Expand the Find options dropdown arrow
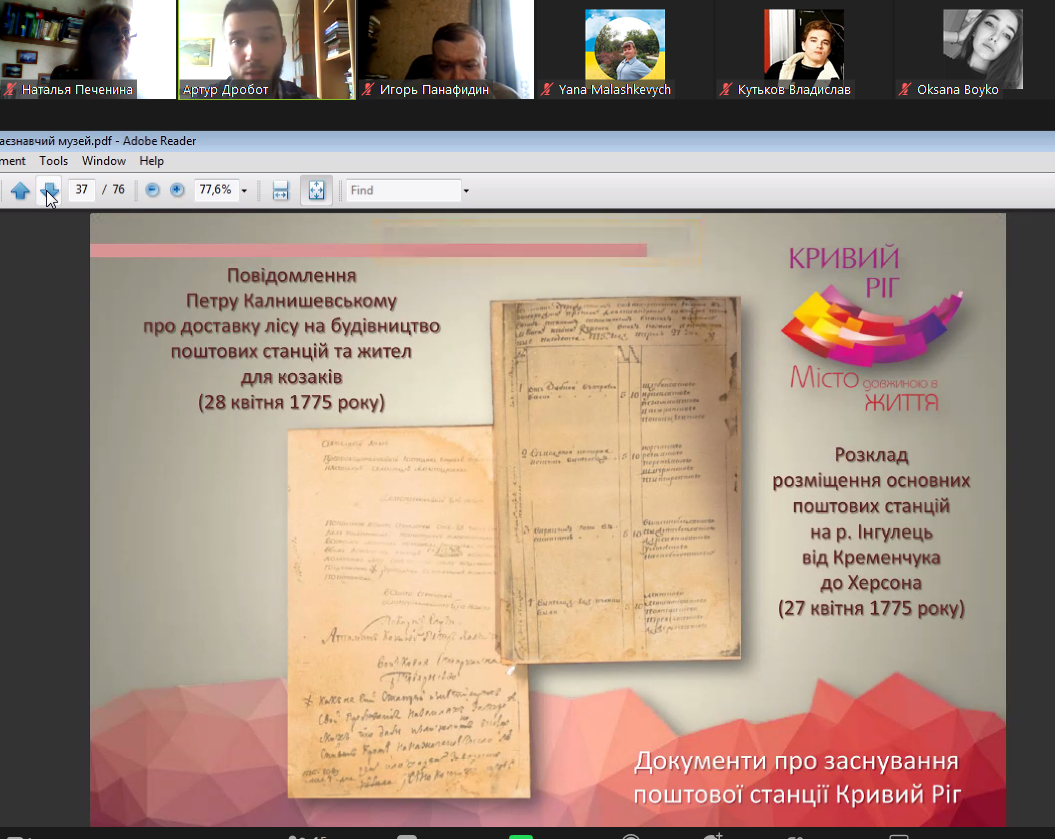 466,190
